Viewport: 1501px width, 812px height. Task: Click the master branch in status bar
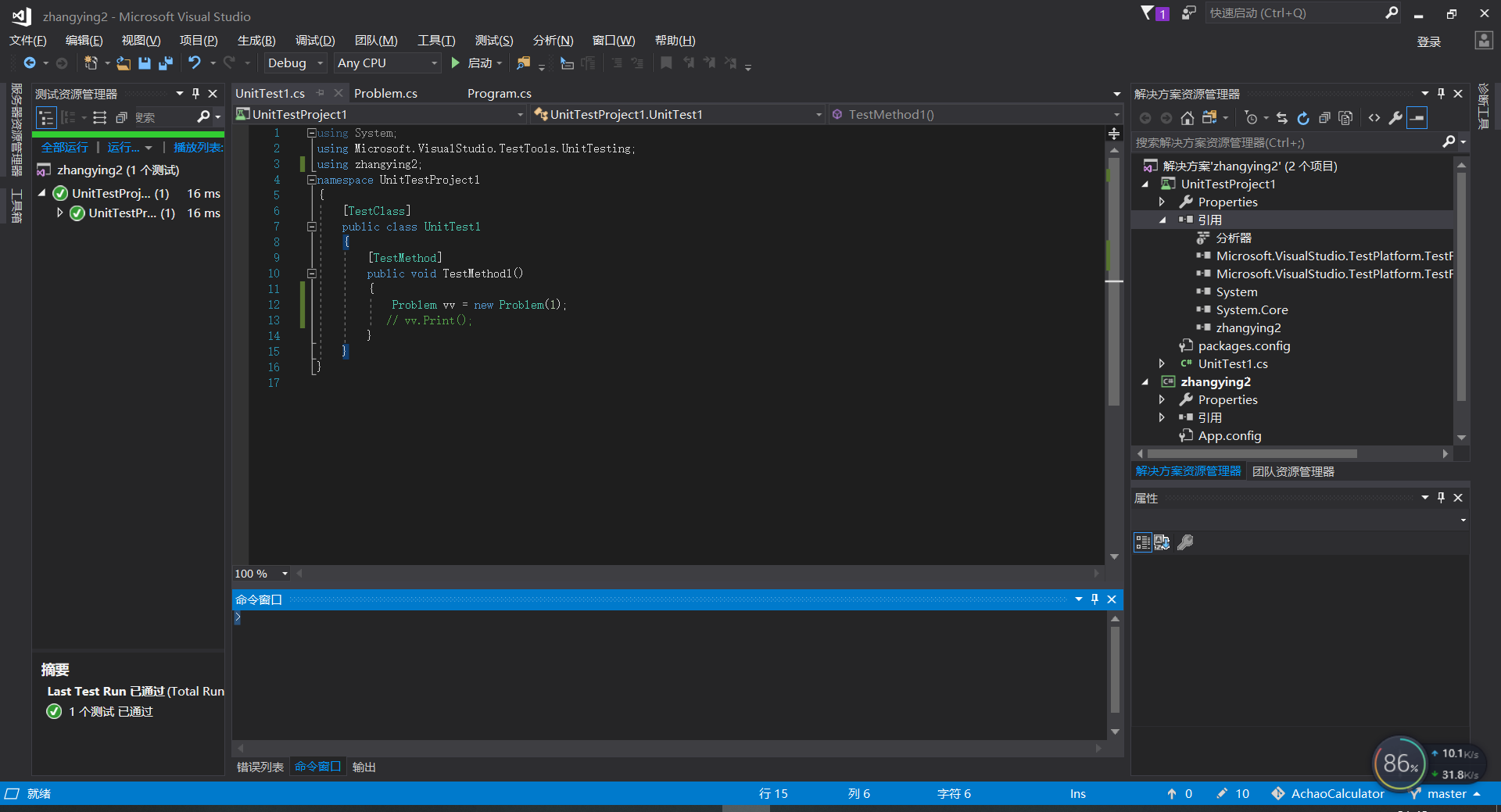pos(1446,793)
